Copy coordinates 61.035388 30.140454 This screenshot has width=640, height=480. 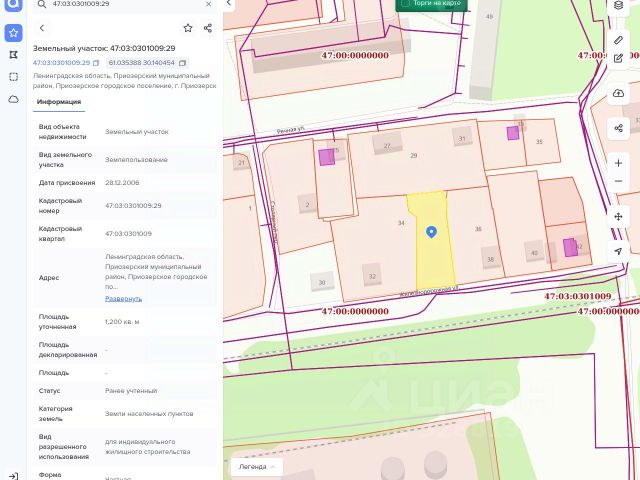click(182, 63)
